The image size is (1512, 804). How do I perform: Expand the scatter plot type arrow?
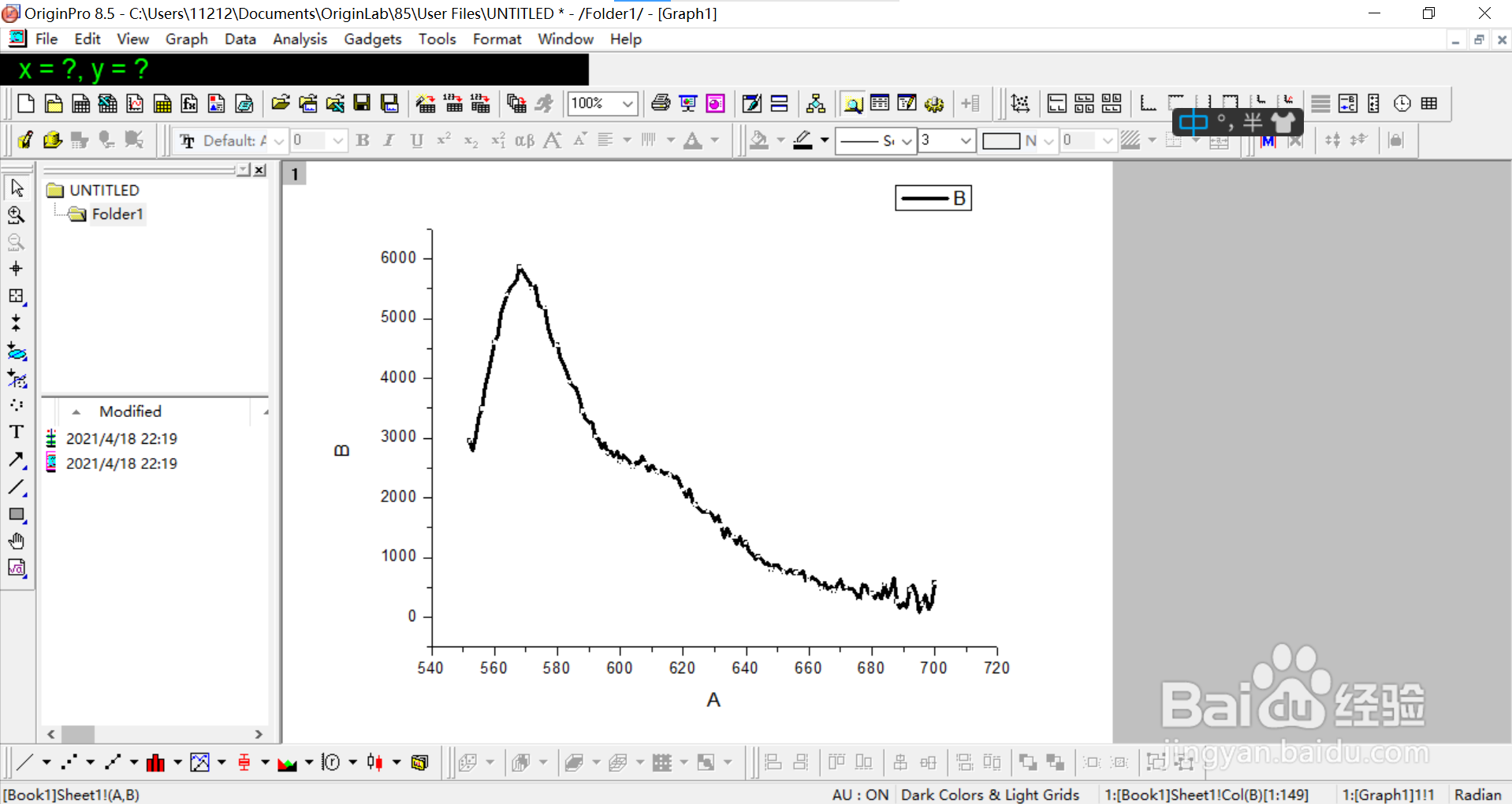[x=90, y=762]
